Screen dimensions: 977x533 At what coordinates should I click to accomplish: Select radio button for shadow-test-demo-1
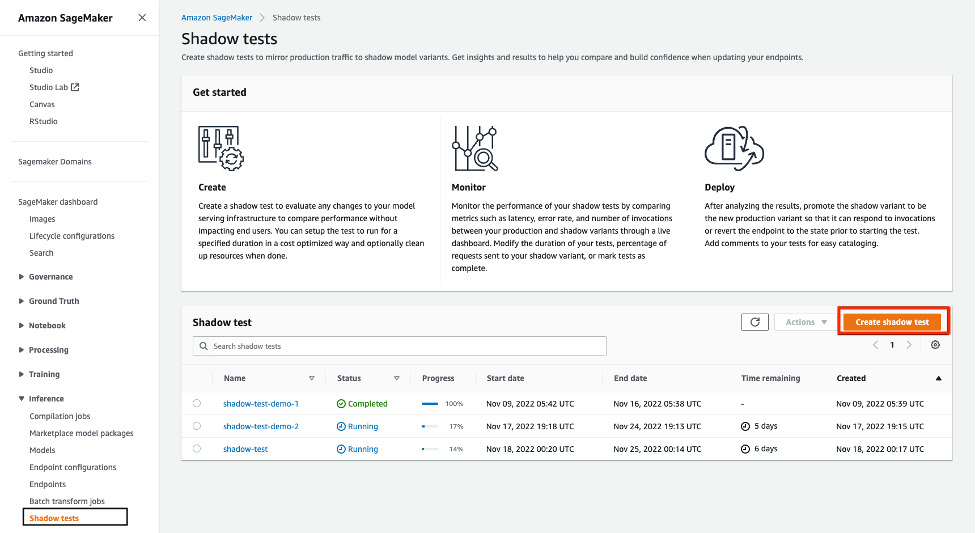pos(197,403)
